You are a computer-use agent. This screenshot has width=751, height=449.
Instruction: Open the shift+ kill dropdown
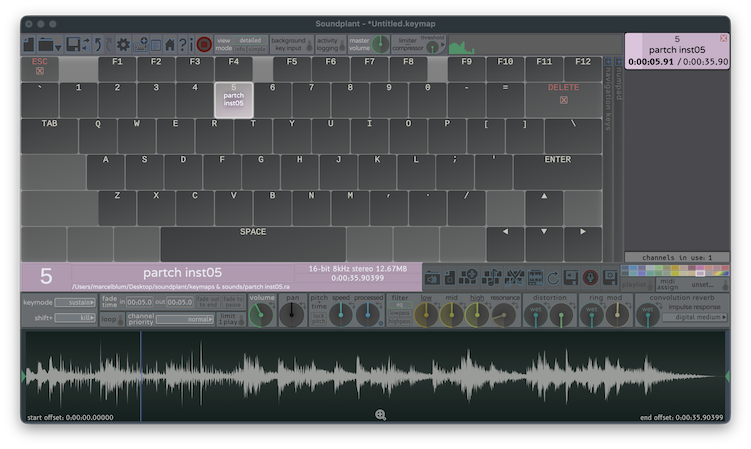[x=75, y=318]
